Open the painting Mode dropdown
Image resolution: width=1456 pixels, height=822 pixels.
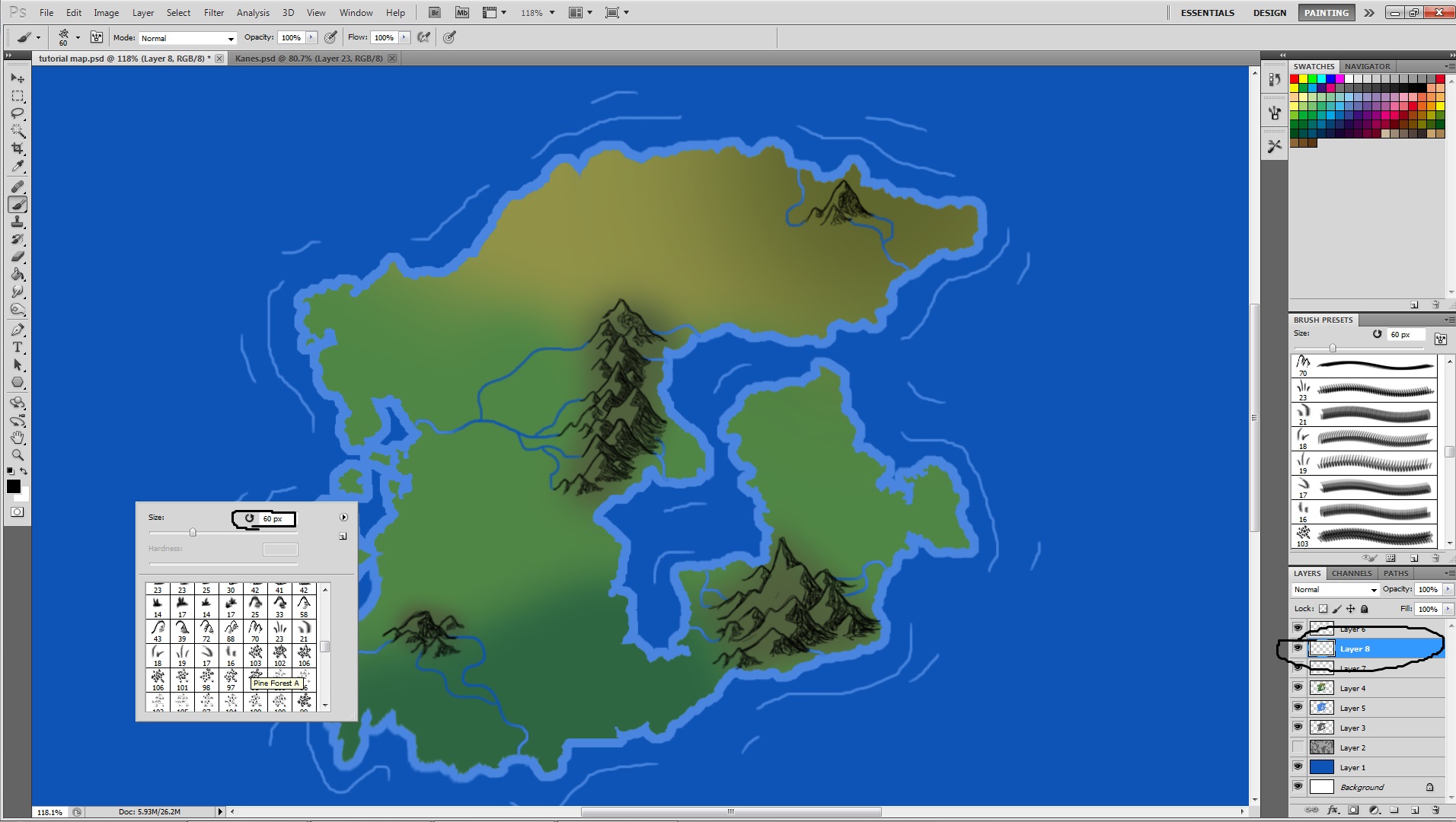[x=187, y=38]
